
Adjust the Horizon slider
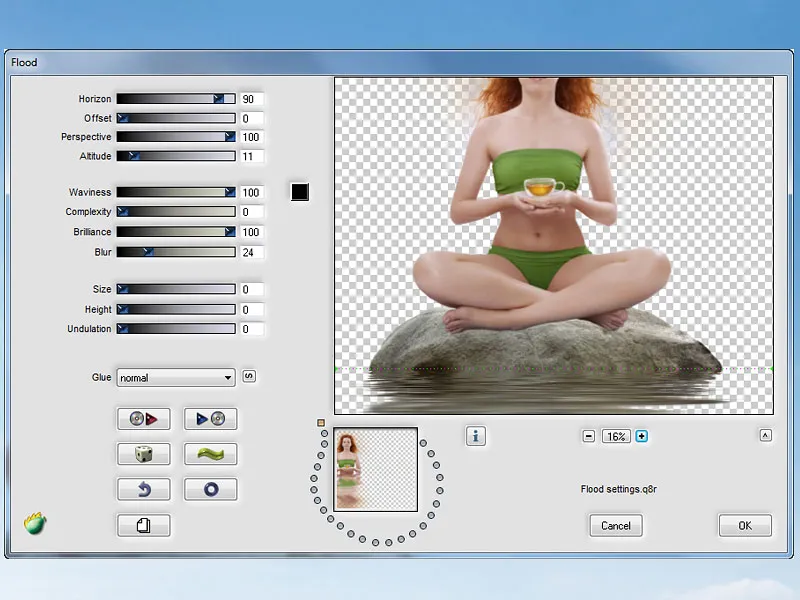tap(176, 98)
